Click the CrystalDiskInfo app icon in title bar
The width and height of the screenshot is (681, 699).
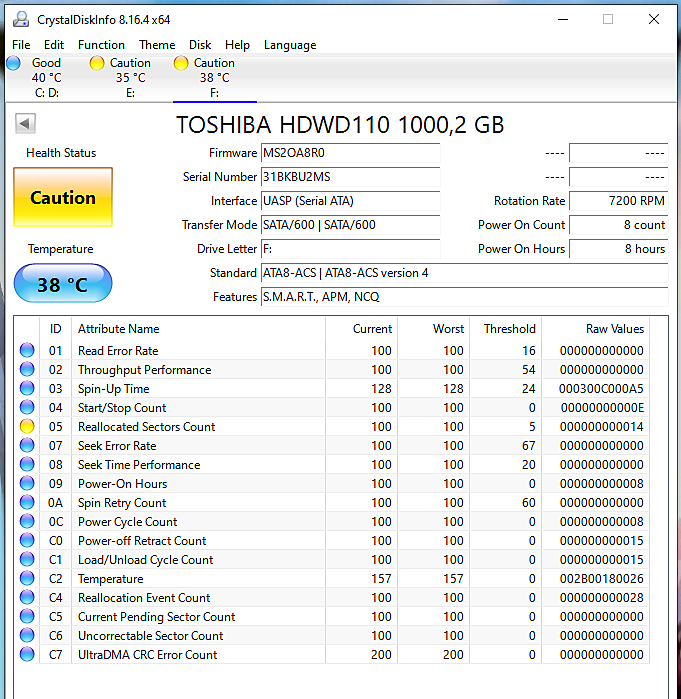(21, 19)
